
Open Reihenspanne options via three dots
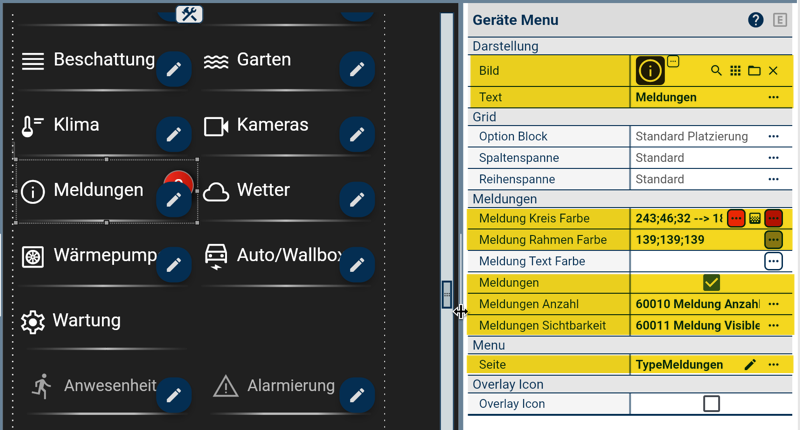click(x=773, y=180)
